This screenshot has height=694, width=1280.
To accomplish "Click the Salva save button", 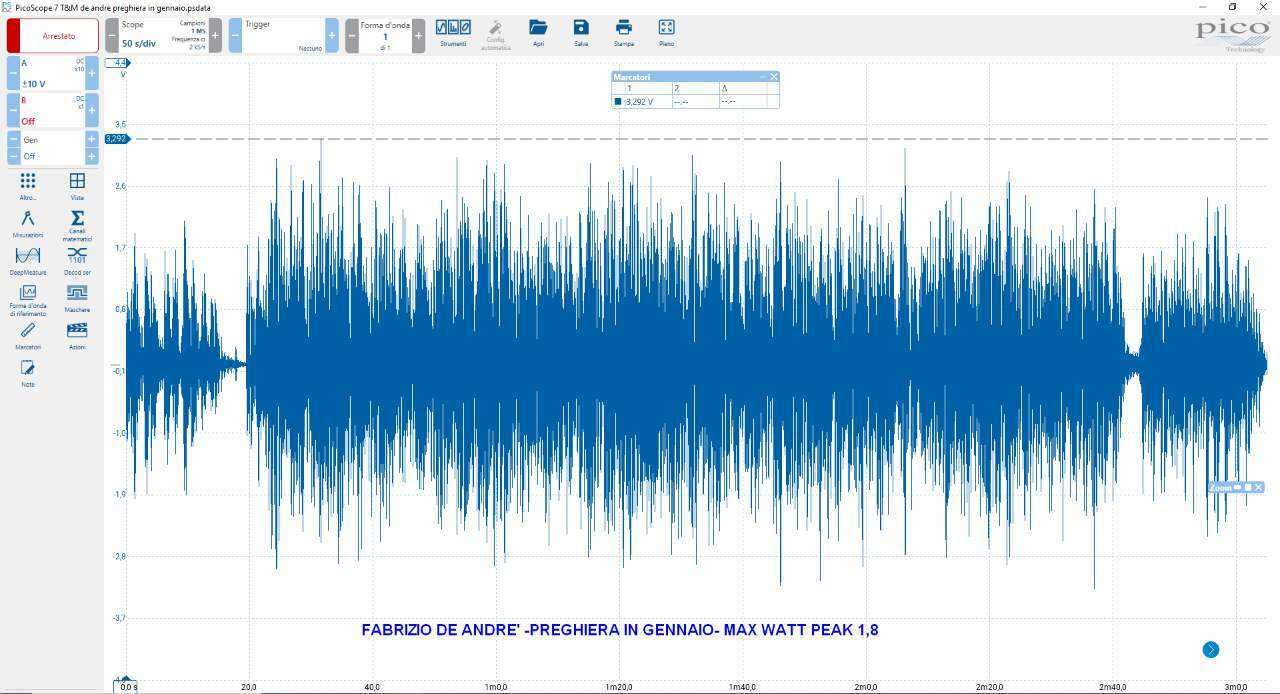I will coord(581,33).
